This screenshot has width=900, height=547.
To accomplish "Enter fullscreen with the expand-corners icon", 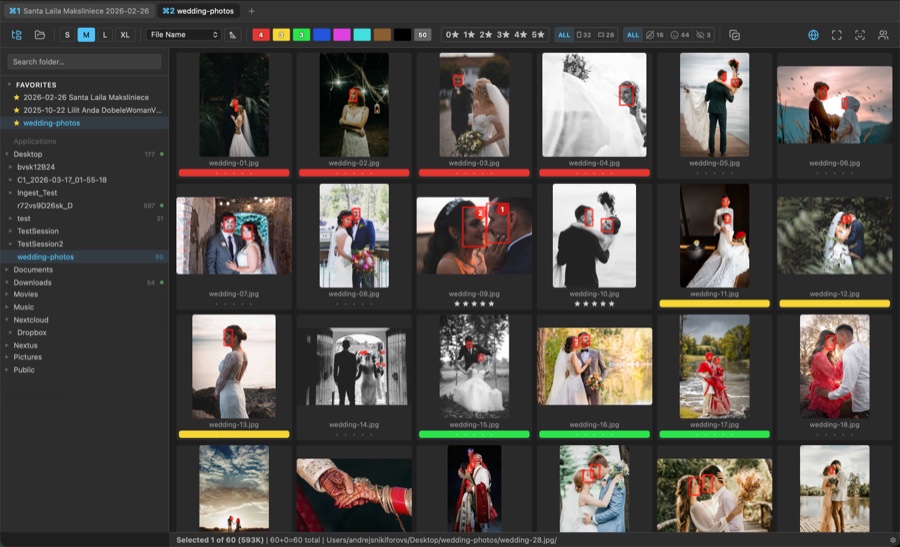I will pos(837,35).
